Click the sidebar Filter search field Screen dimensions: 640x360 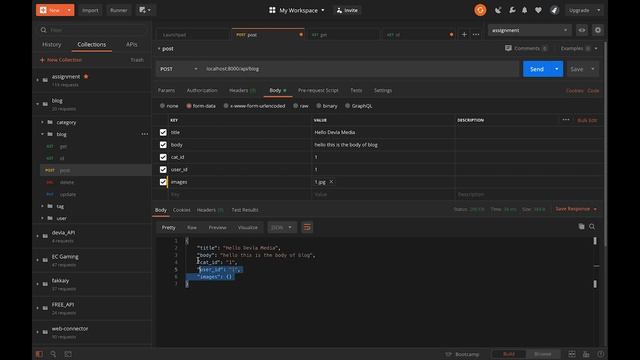tap(92, 30)
